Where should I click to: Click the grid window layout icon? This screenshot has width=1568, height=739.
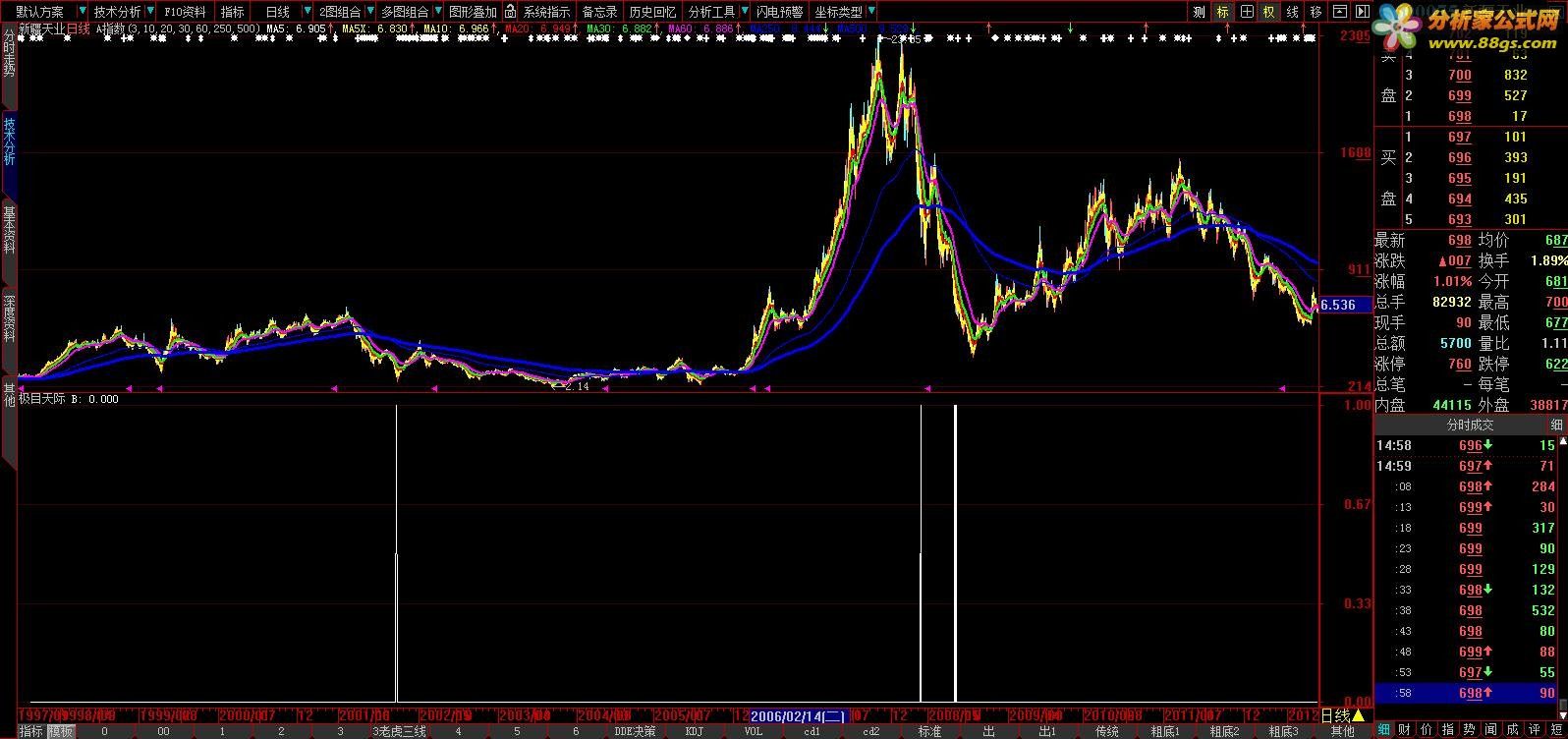pos(1247,12)
